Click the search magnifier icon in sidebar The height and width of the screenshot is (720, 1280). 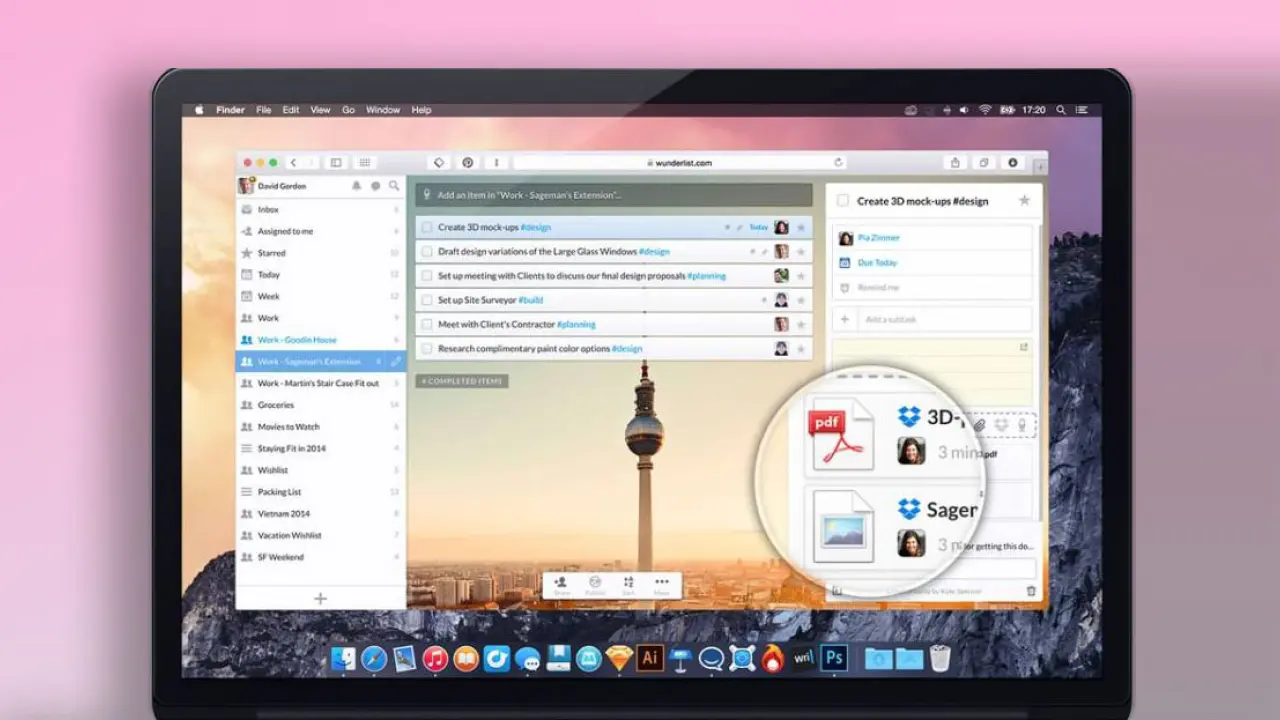click(394, 186)
